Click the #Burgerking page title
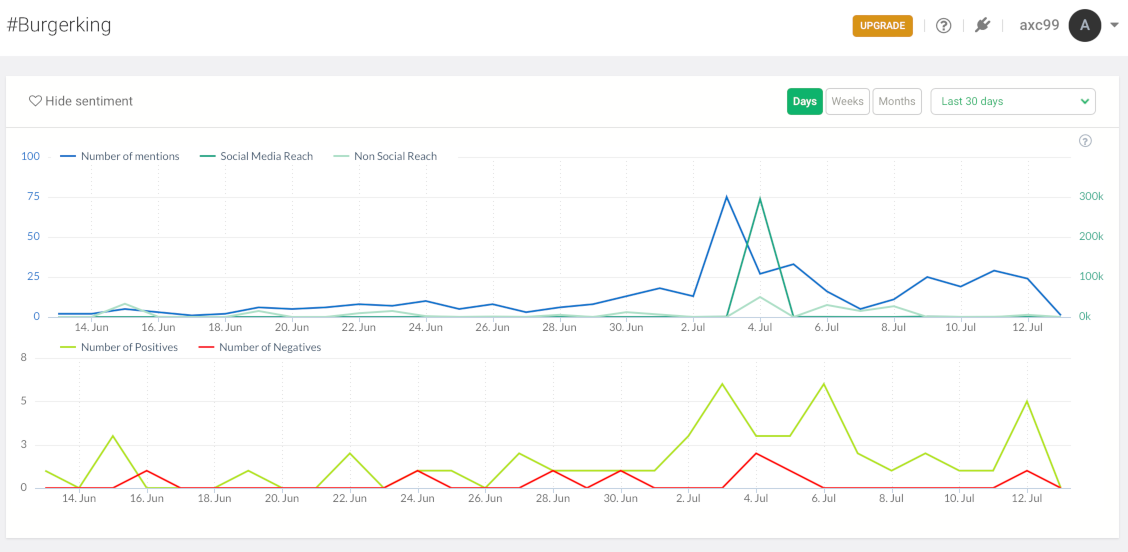Image resolution: width=1128 pixels, height=552 pixels. (x=59, y=25)
